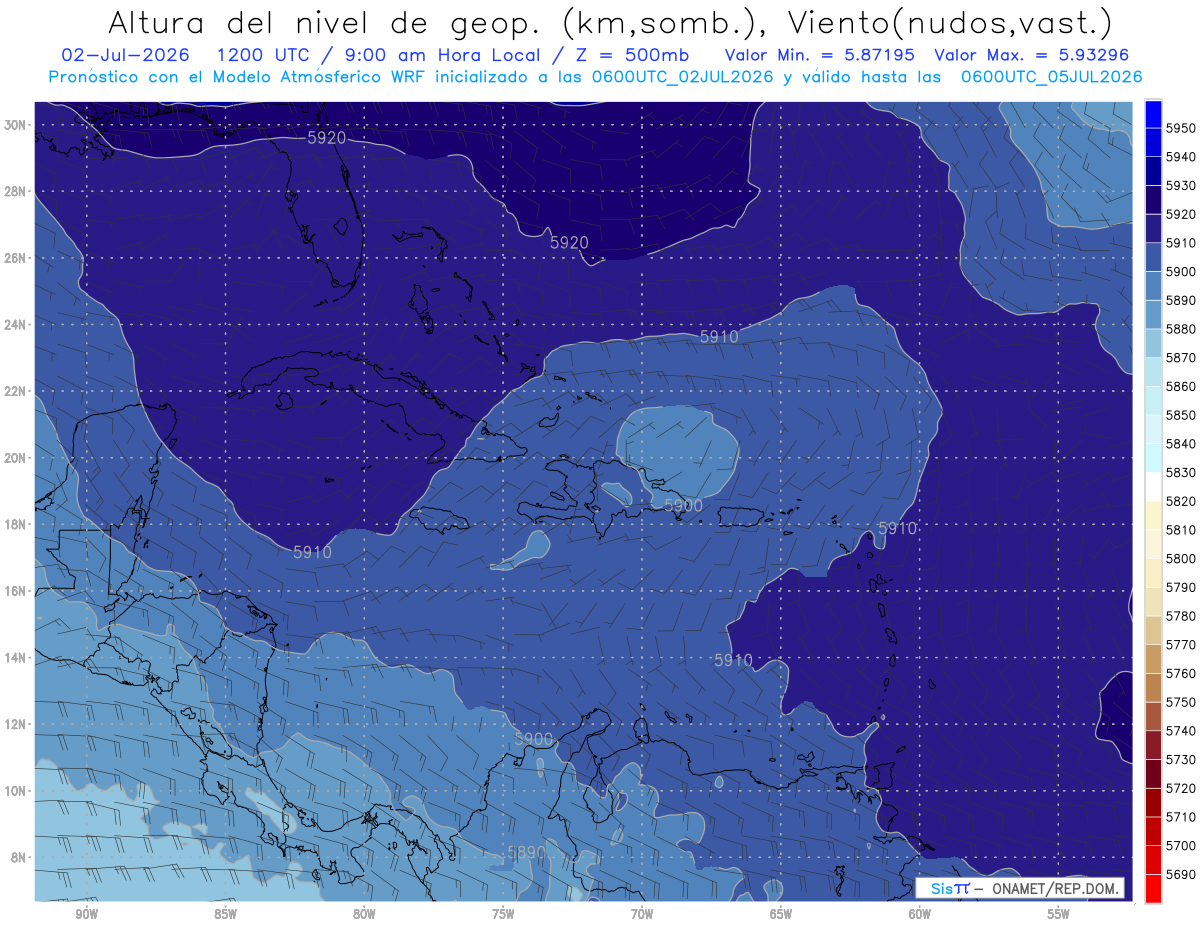
Task: Click the '20N' latitude label
Action: coord(15,458)
